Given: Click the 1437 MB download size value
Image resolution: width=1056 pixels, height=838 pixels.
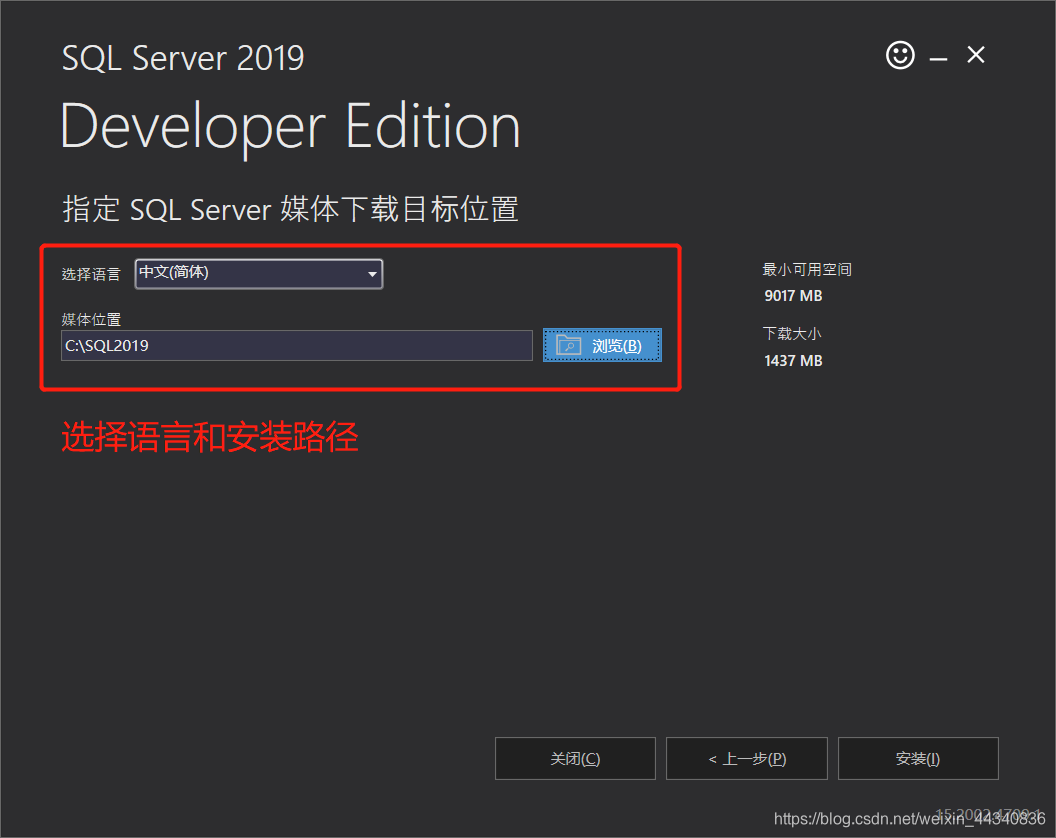Looking at the screenshot, I should 793,361.
